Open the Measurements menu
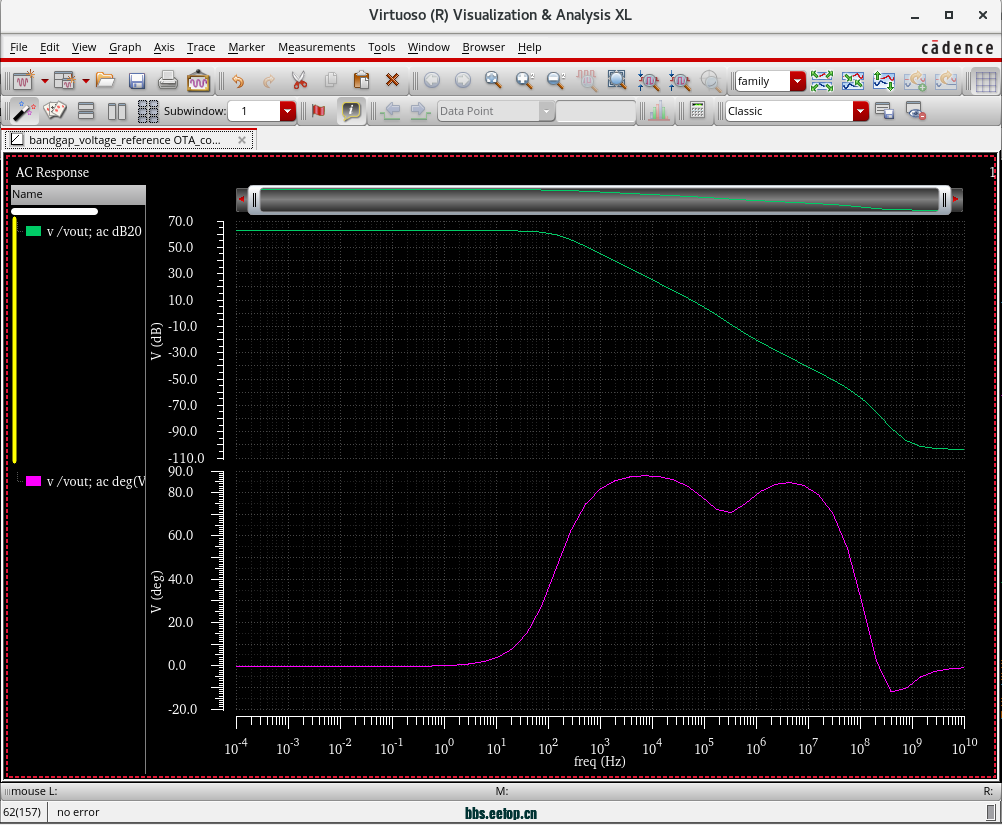 coord(316,47)
